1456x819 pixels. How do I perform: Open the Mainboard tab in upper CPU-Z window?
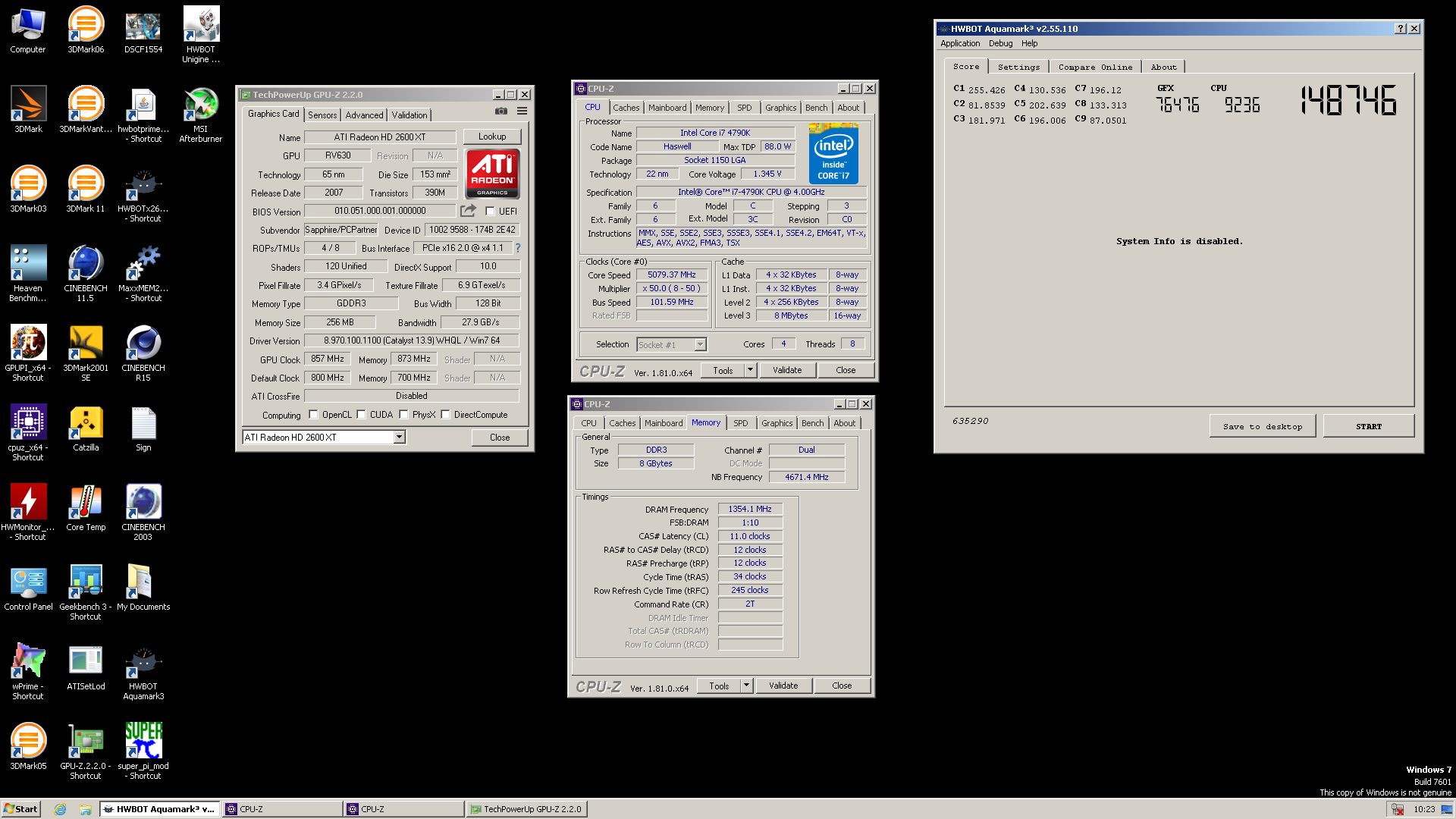click(x=667, y=108)
